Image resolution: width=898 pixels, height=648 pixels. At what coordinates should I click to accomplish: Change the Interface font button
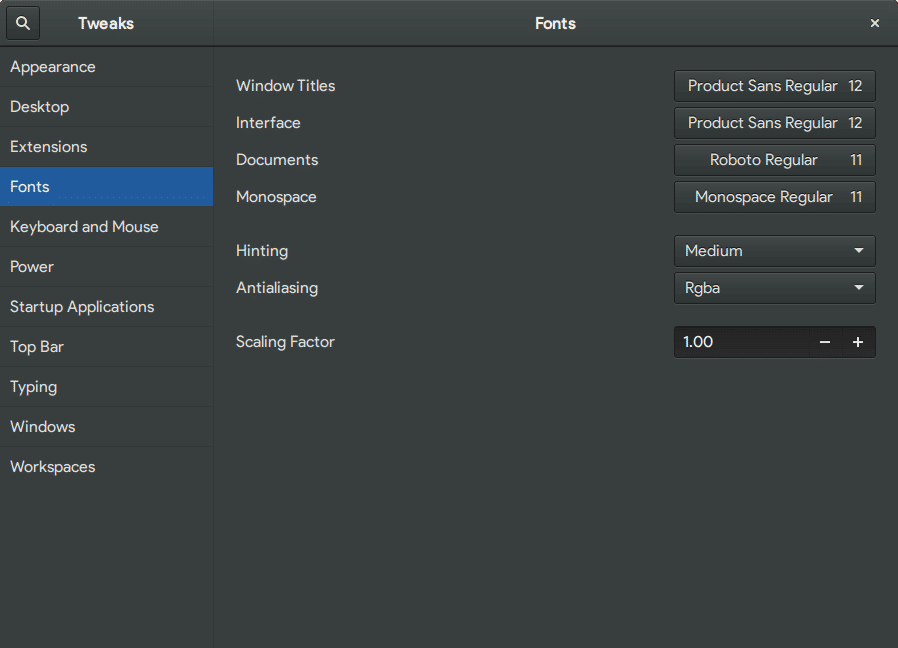coord(775,123)
